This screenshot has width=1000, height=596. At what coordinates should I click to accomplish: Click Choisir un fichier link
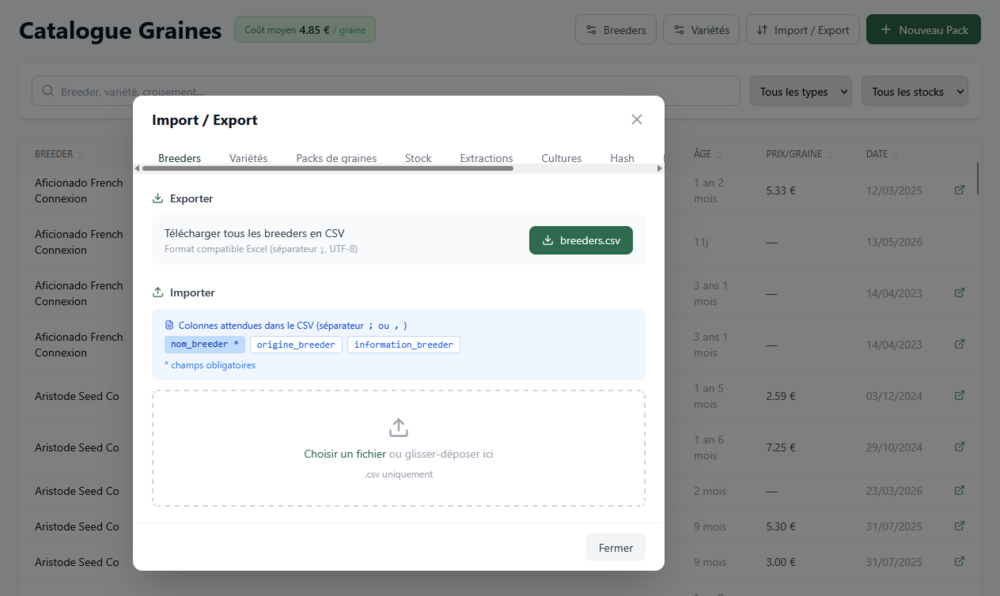coord(344,454)
